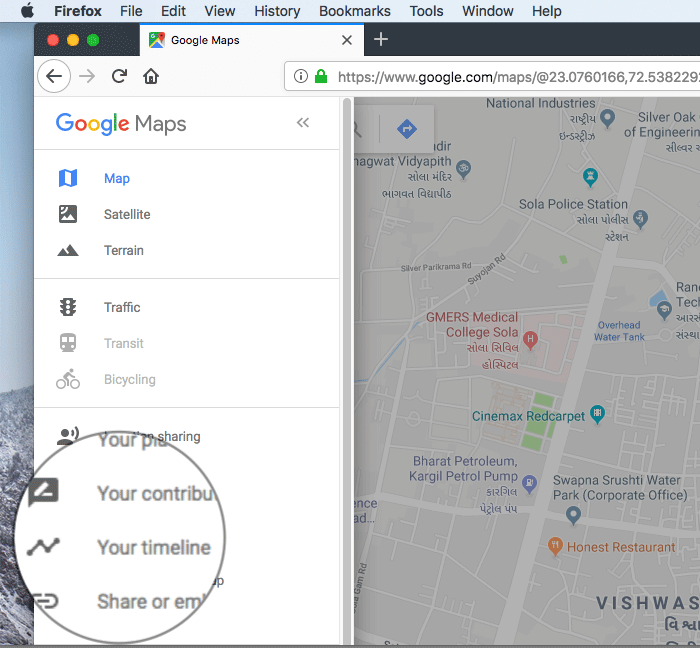
Task: Open the Bookmarks menu
Action: coord(354,11)
